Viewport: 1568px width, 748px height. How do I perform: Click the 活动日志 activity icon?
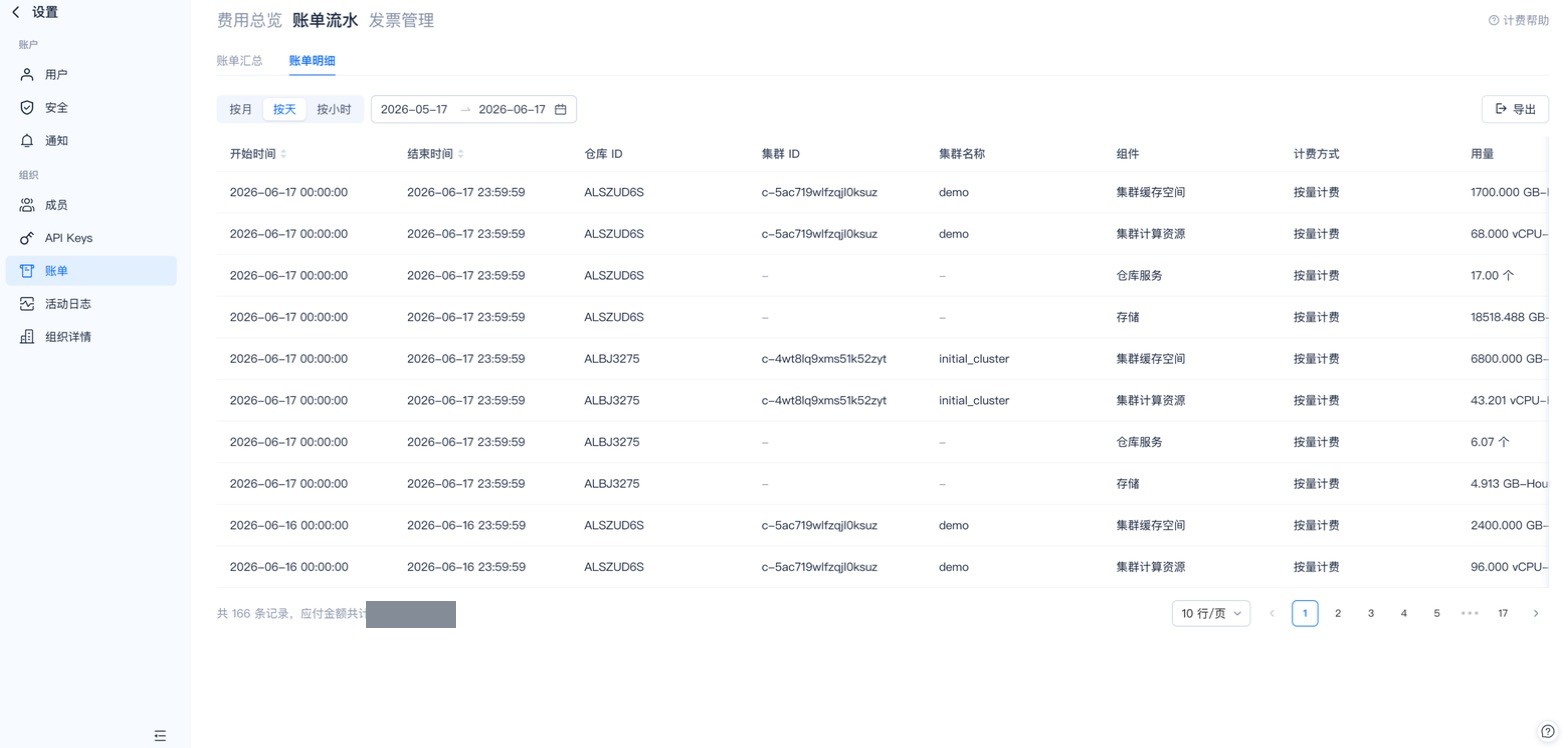[27, 304]
